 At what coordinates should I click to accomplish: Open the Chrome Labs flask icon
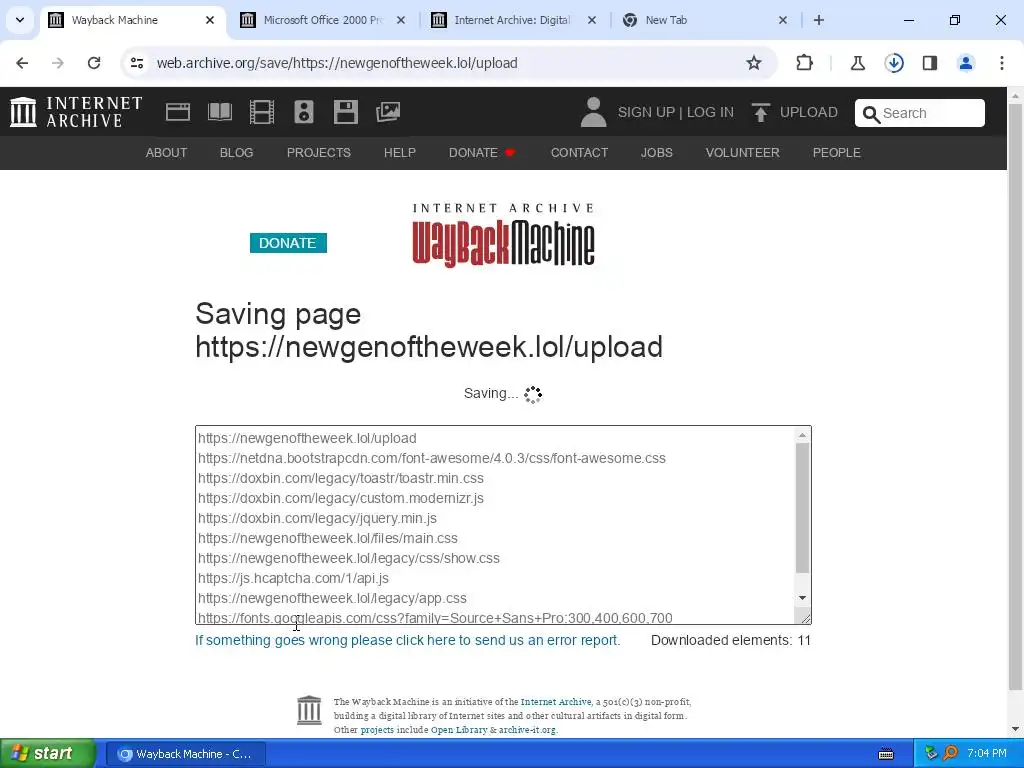click(x=857, y=63)
